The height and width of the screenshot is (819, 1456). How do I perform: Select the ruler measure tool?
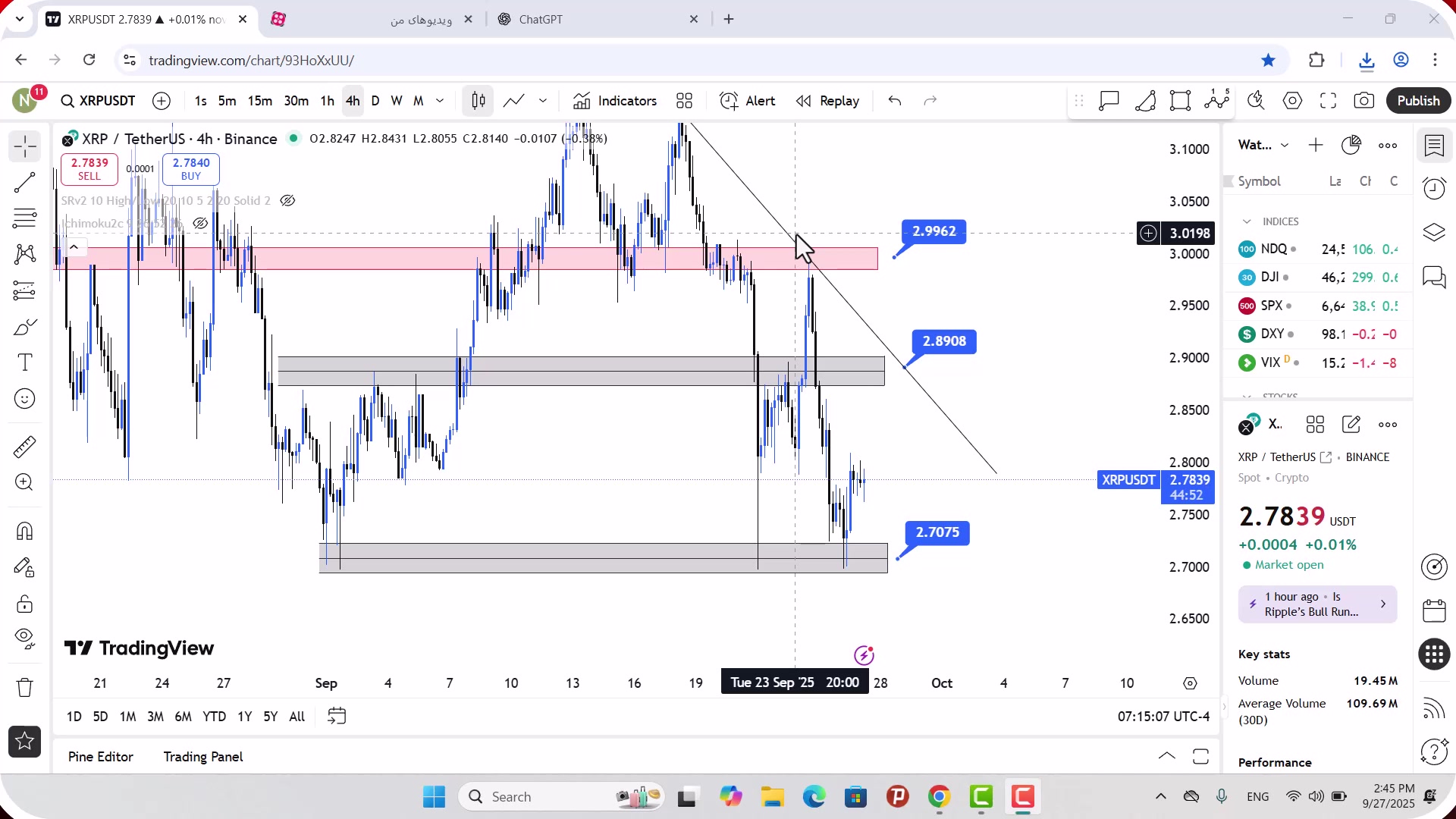pyautogui.click(x=25, y=447)
